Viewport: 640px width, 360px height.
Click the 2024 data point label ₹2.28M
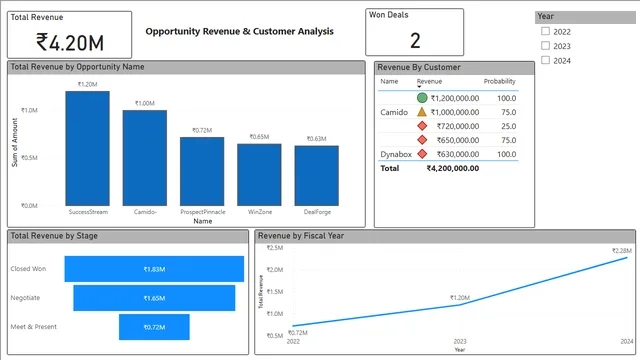coord(622,251)
